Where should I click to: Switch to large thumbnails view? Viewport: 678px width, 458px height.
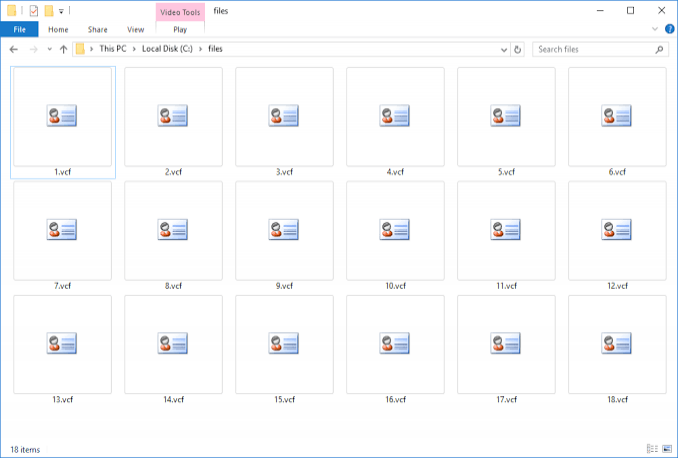666,449
